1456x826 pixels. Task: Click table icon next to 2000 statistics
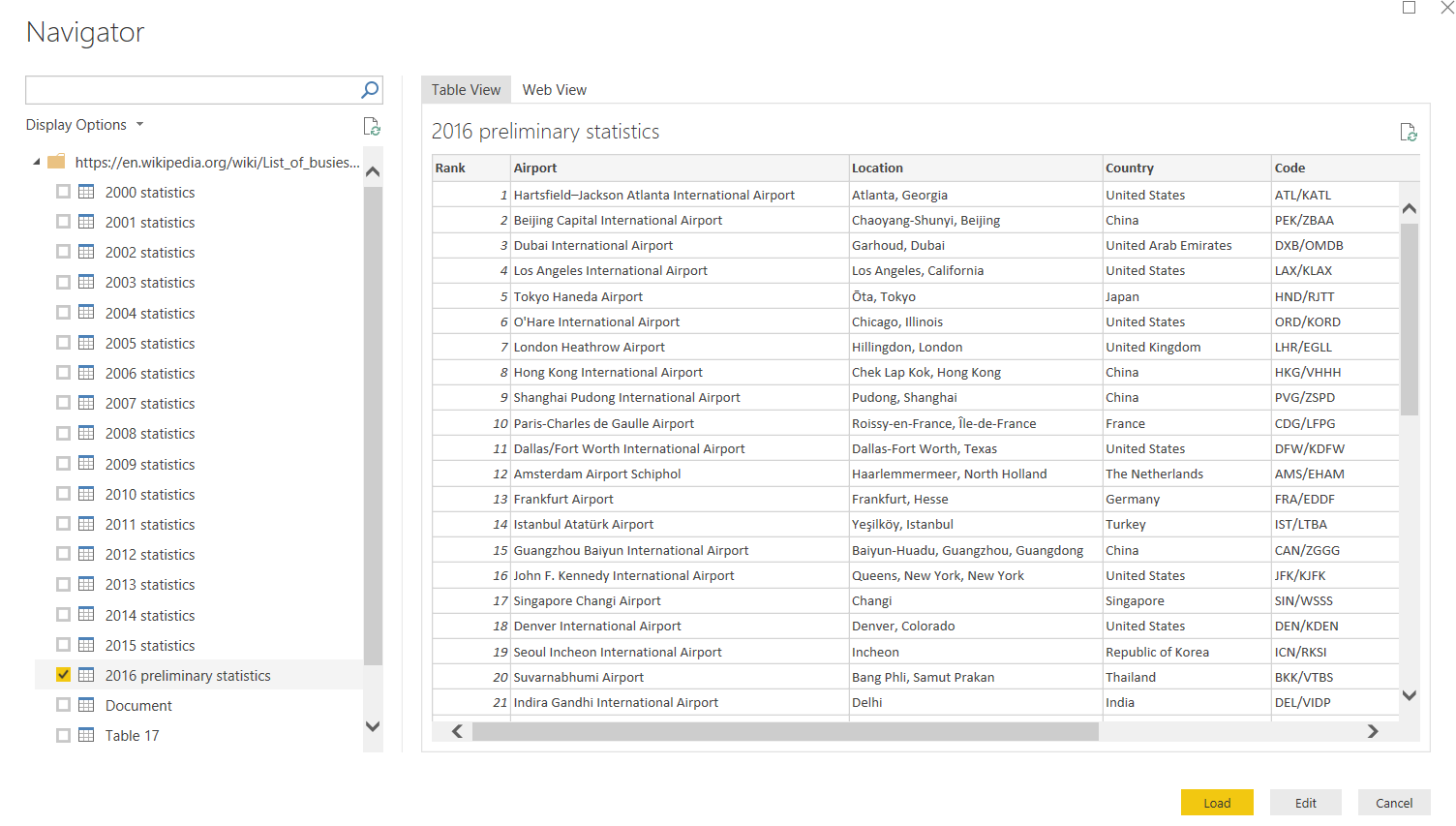86,192
